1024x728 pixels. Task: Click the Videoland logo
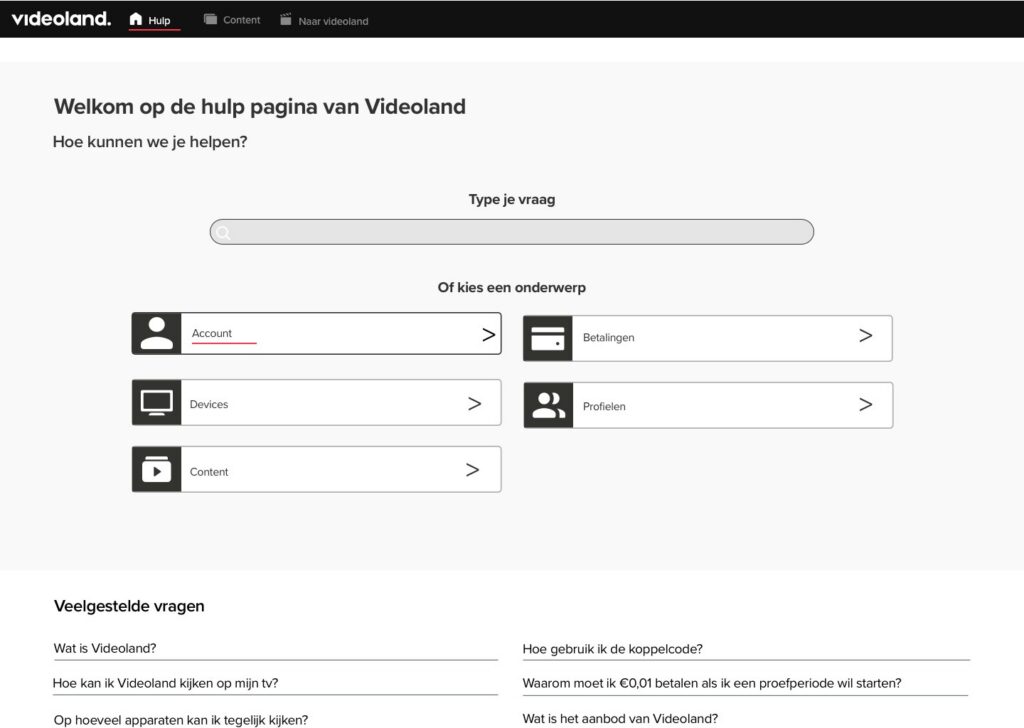pos(61,19)
